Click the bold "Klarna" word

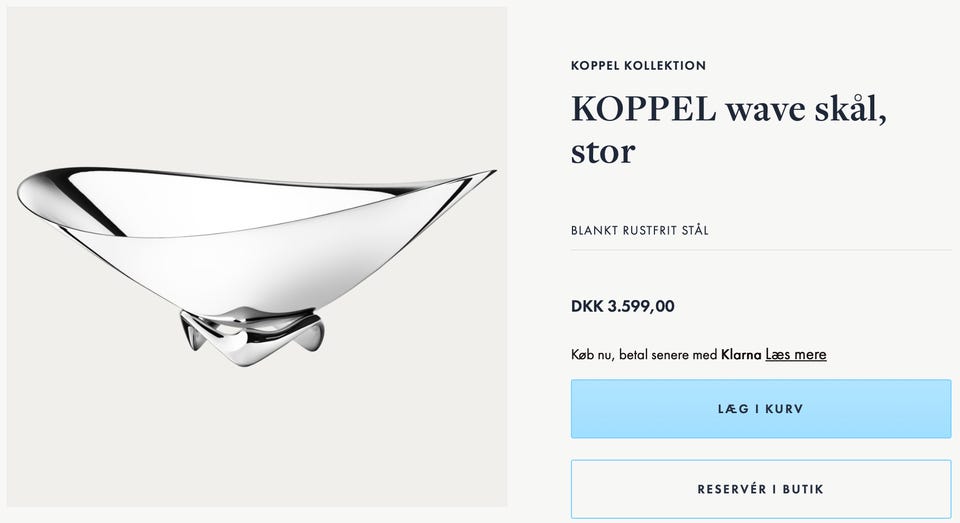(741, 354)
